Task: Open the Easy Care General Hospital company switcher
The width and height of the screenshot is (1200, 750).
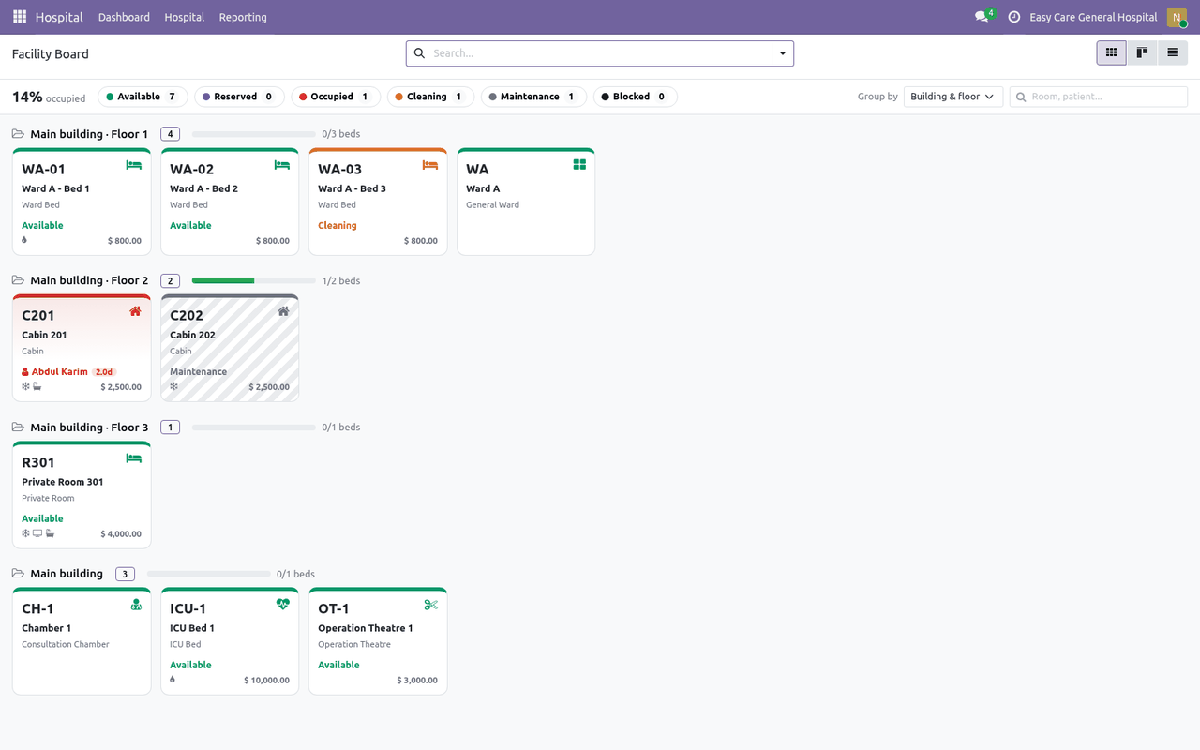Action: click(1093, 17)
